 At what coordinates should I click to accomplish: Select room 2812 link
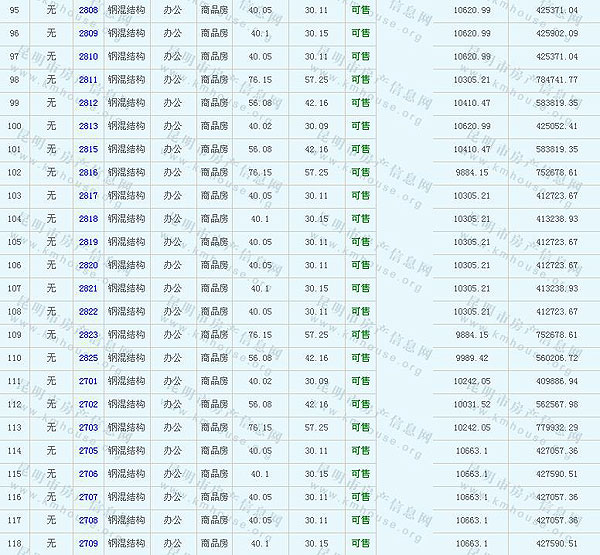point(88,103)
